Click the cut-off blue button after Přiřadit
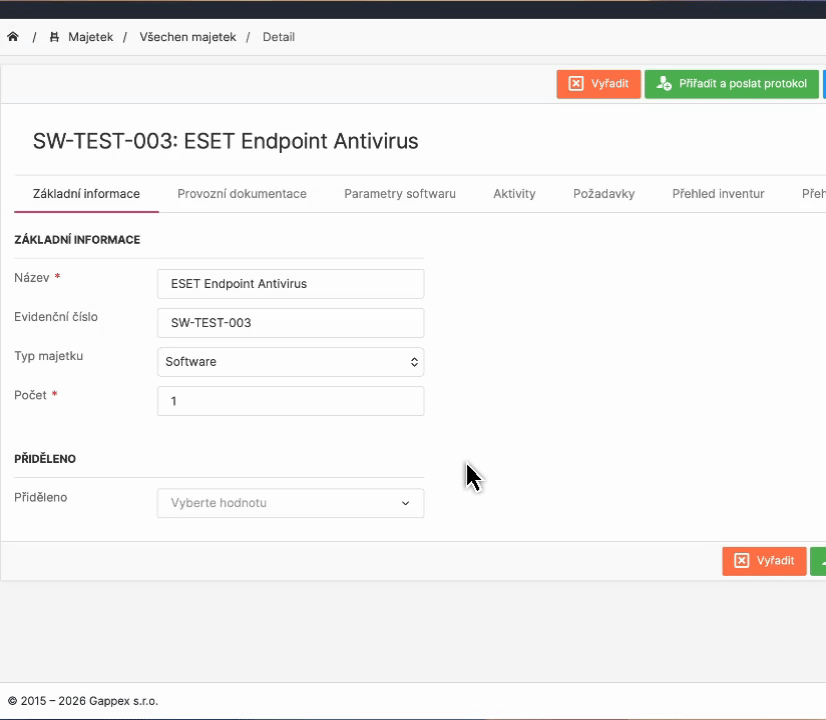 coord(823,84)
